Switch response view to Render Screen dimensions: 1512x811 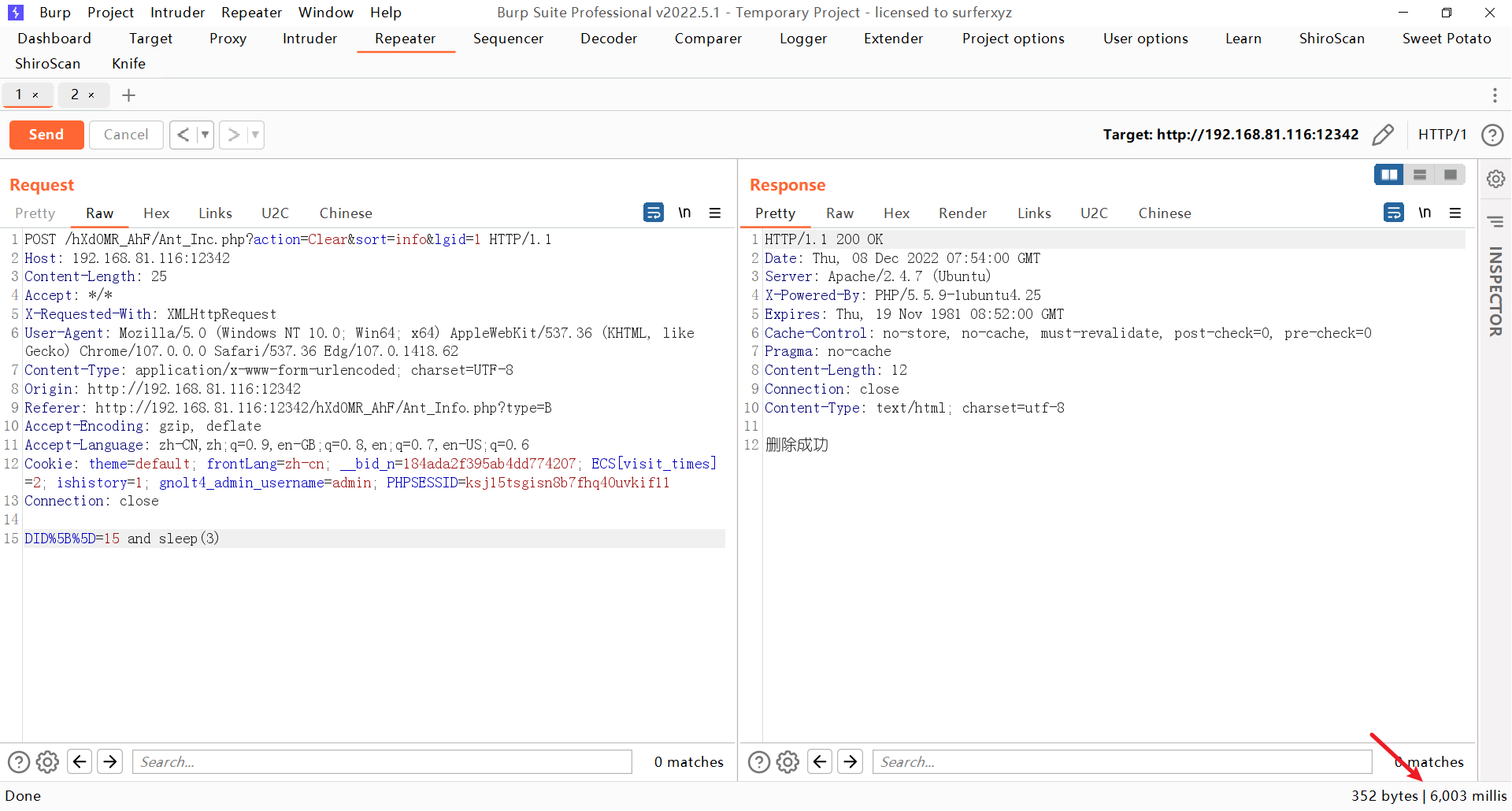pos(962,213)
